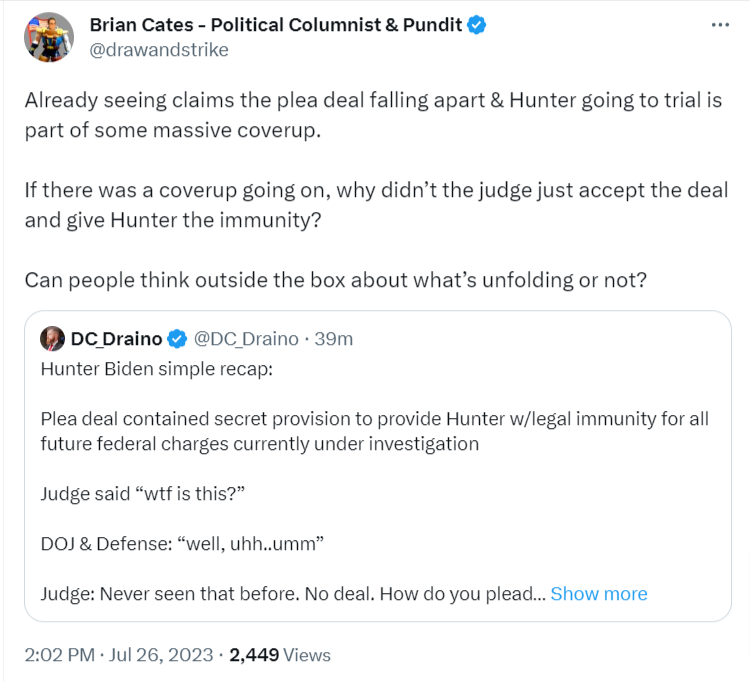Click the 39m timestamp on quoted tweet
Screen dimensions: 750x682
333,339
